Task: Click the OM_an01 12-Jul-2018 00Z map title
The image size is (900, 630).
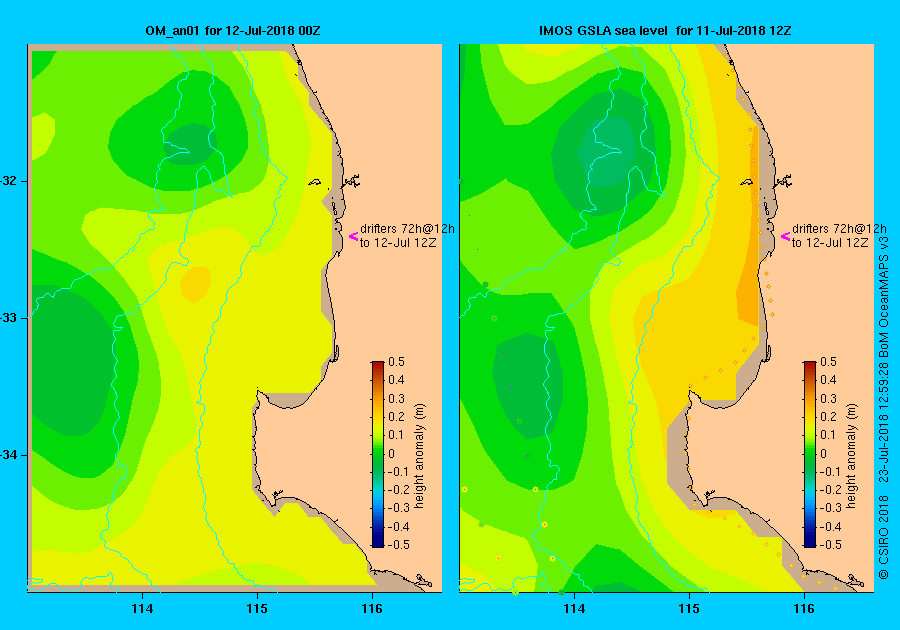Action: (x=232, y=30)
